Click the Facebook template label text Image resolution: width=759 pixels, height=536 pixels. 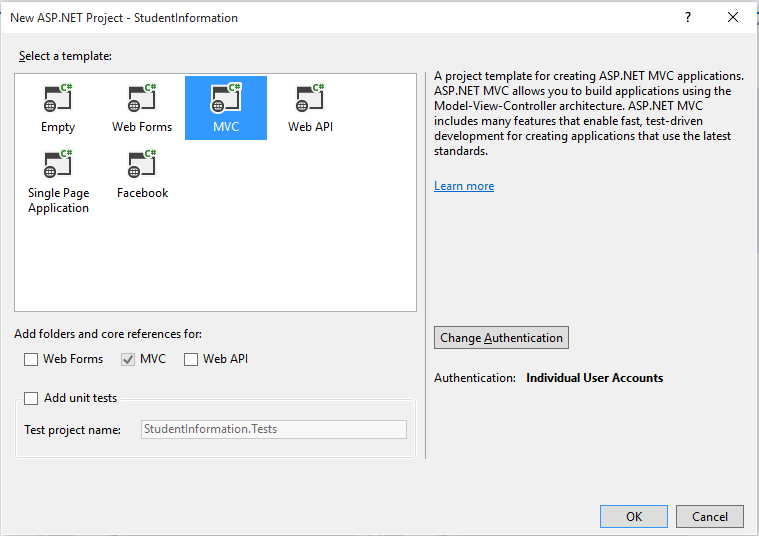click(142, 193)
